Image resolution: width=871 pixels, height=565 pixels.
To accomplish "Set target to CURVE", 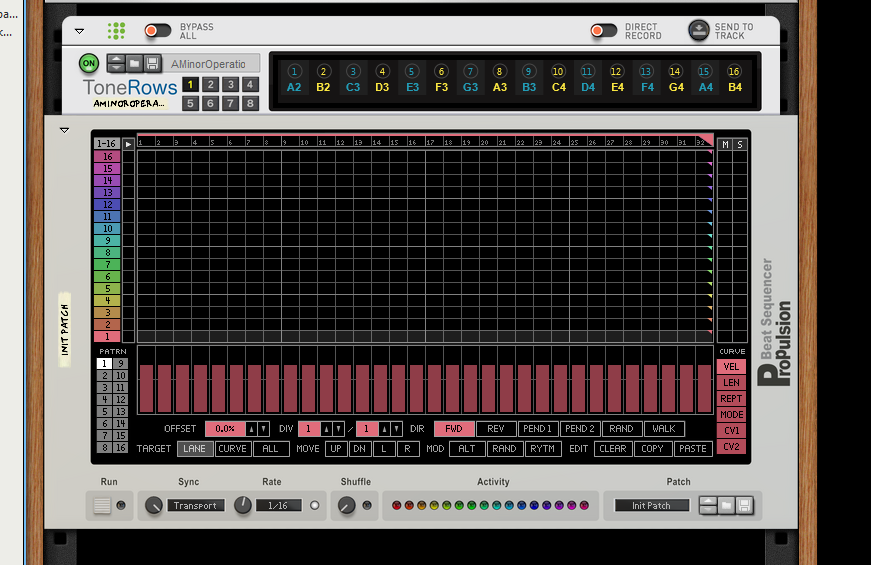I will (x=232, y=448).
